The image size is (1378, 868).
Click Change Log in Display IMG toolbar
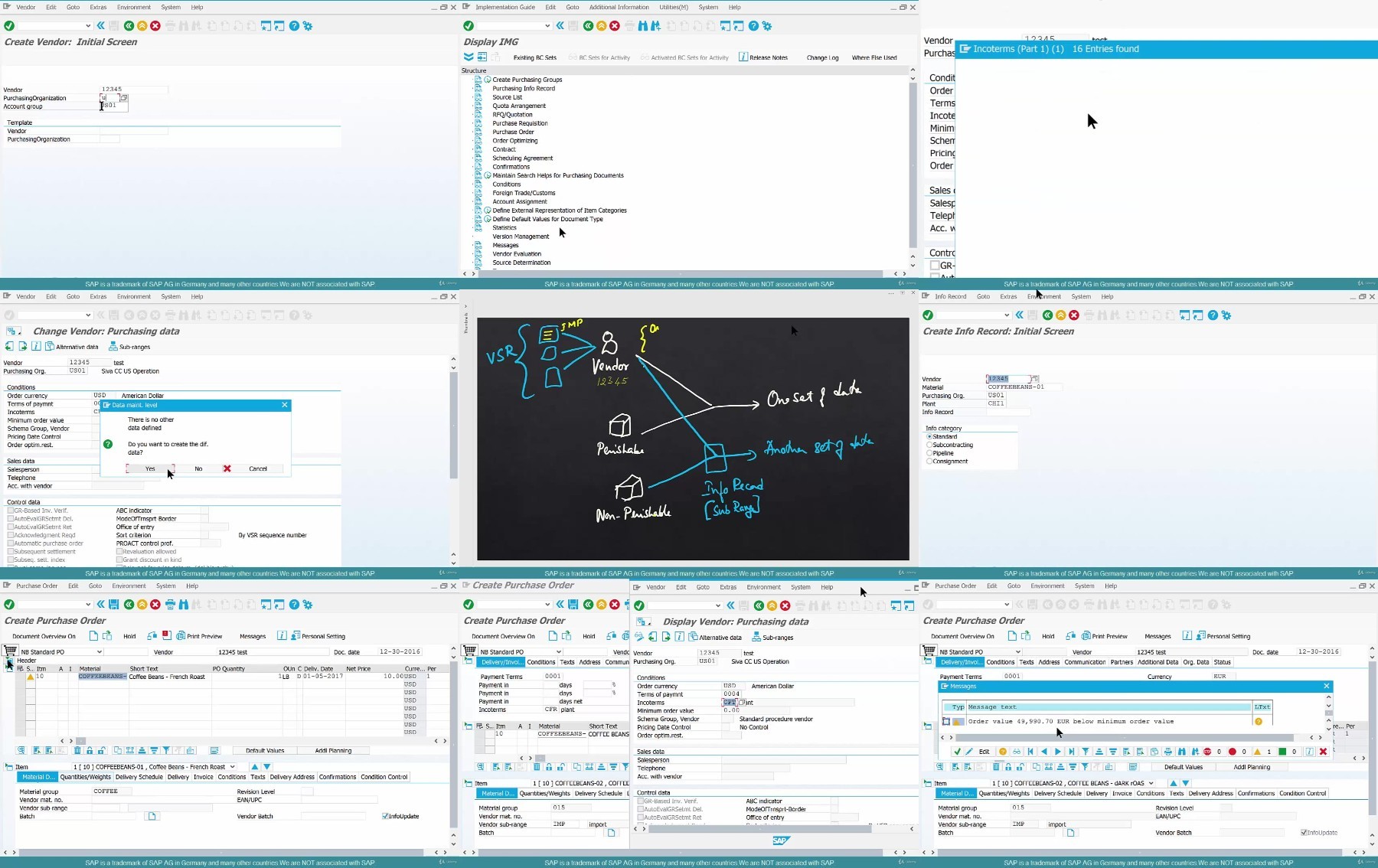pos(822,57)
